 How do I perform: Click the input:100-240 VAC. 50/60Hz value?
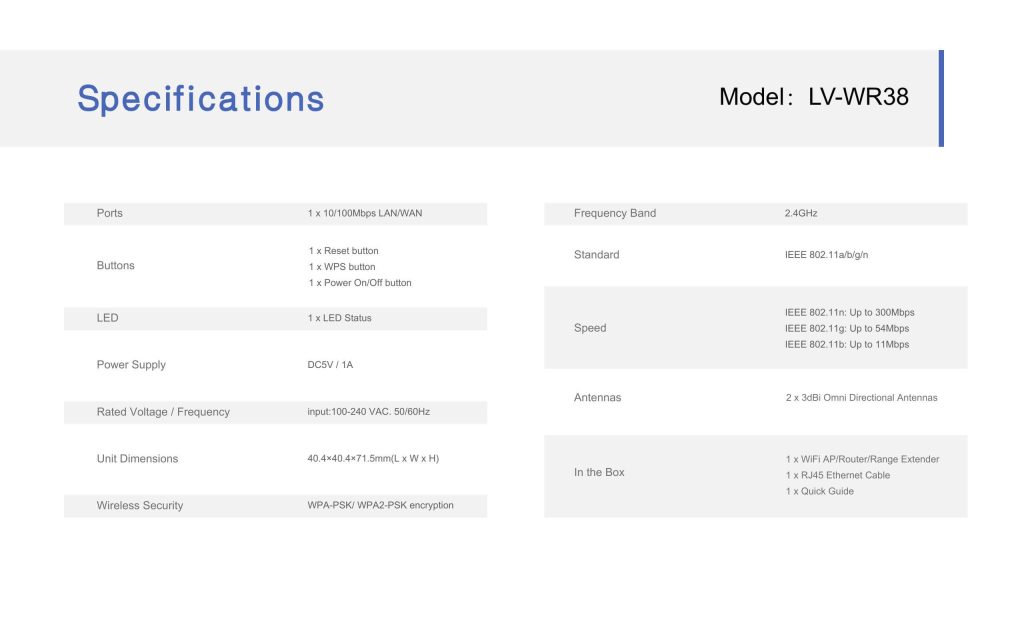[369, 412]
